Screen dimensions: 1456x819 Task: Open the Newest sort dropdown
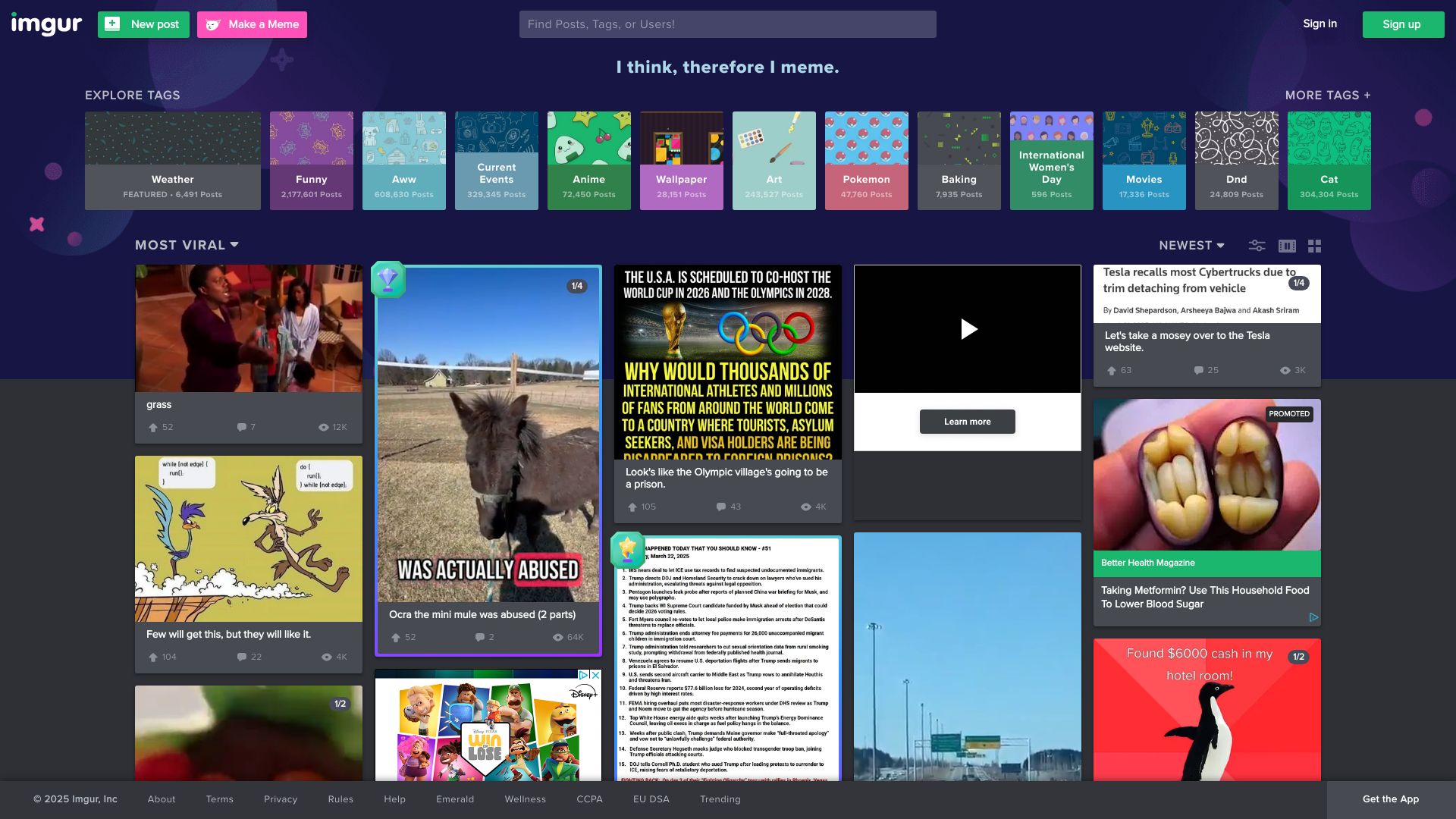pyautogui.click(x=1191, y=246)
